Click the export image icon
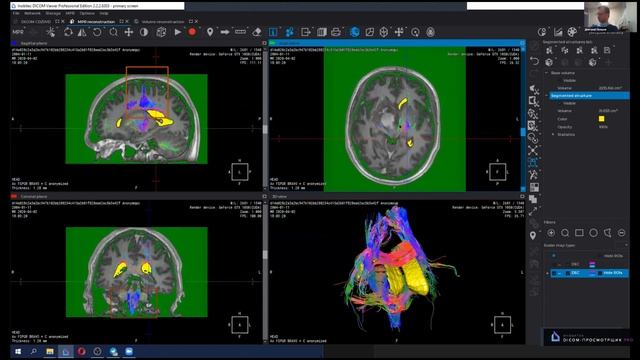The width and height of the screenshot is (640, 360). (x=305, y=32)
